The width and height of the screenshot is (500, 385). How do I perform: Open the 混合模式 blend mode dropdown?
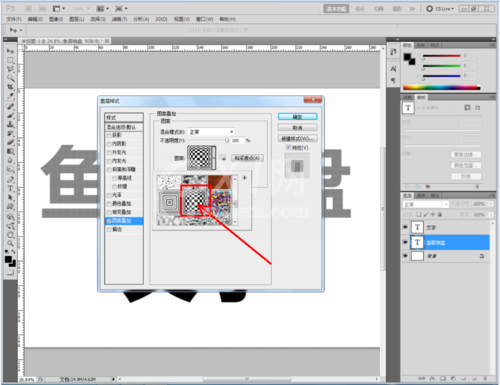(x=211, y=132)
